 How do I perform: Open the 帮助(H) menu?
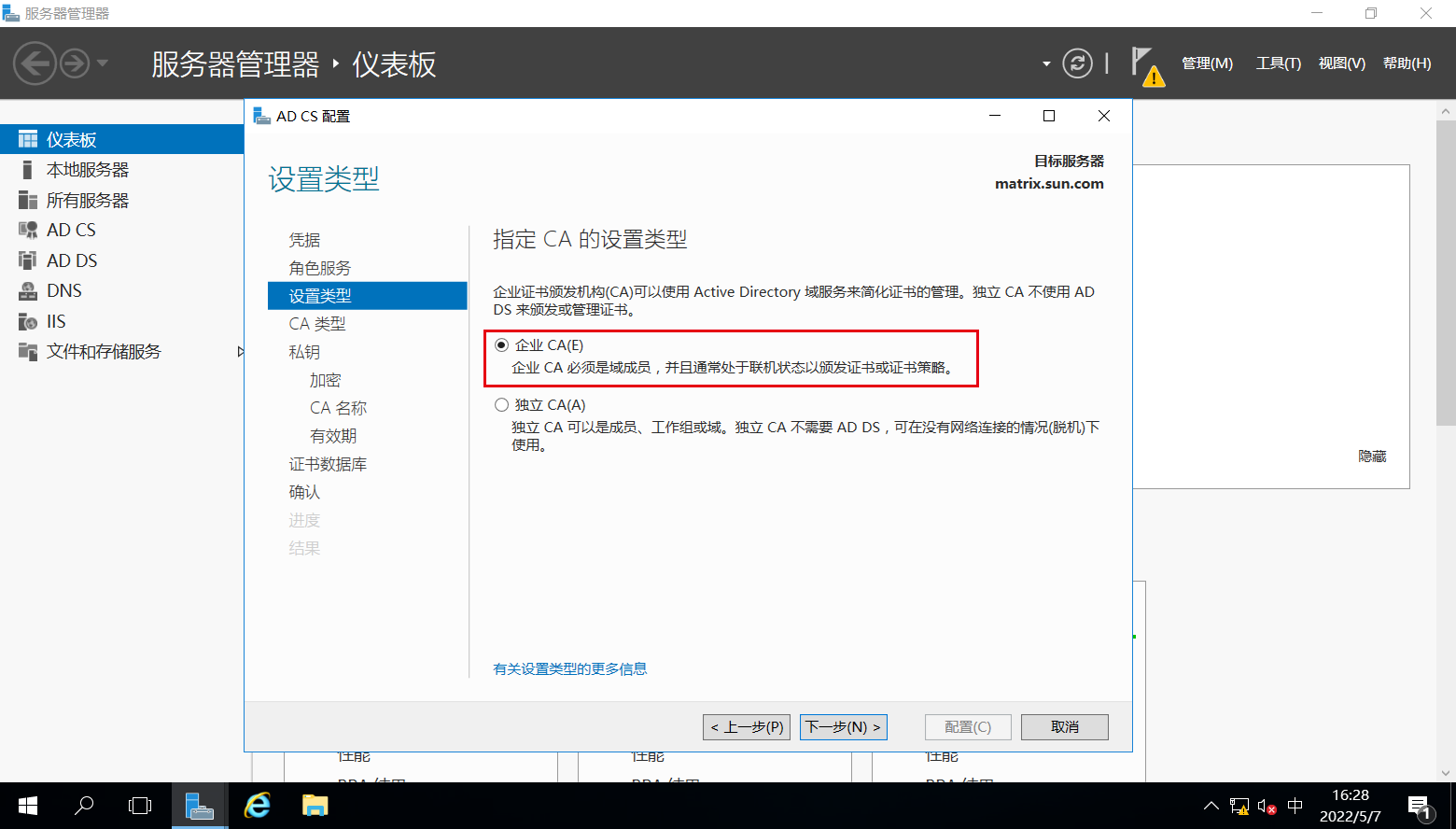[1407, 63]
